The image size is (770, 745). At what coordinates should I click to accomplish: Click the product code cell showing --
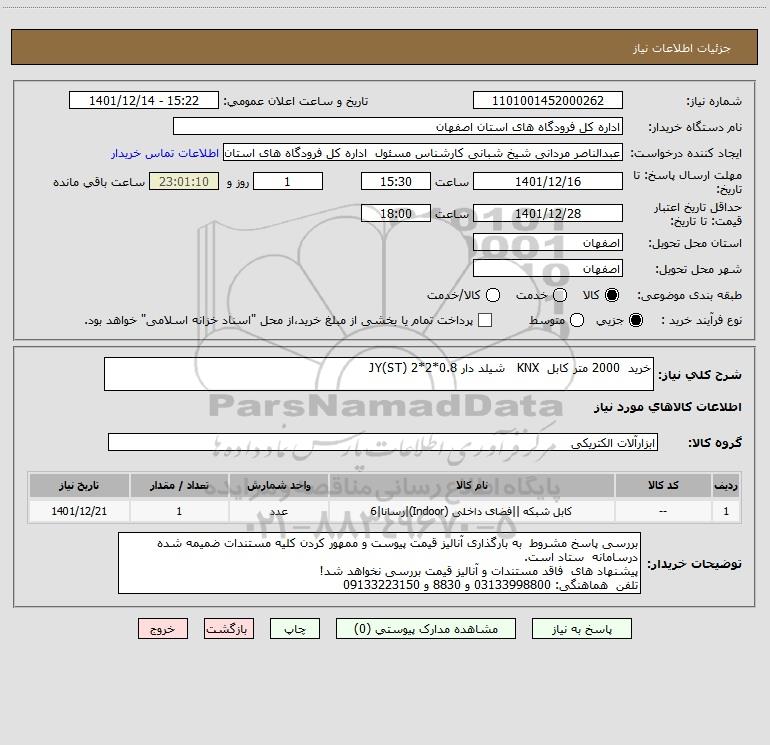coord(663,511)
